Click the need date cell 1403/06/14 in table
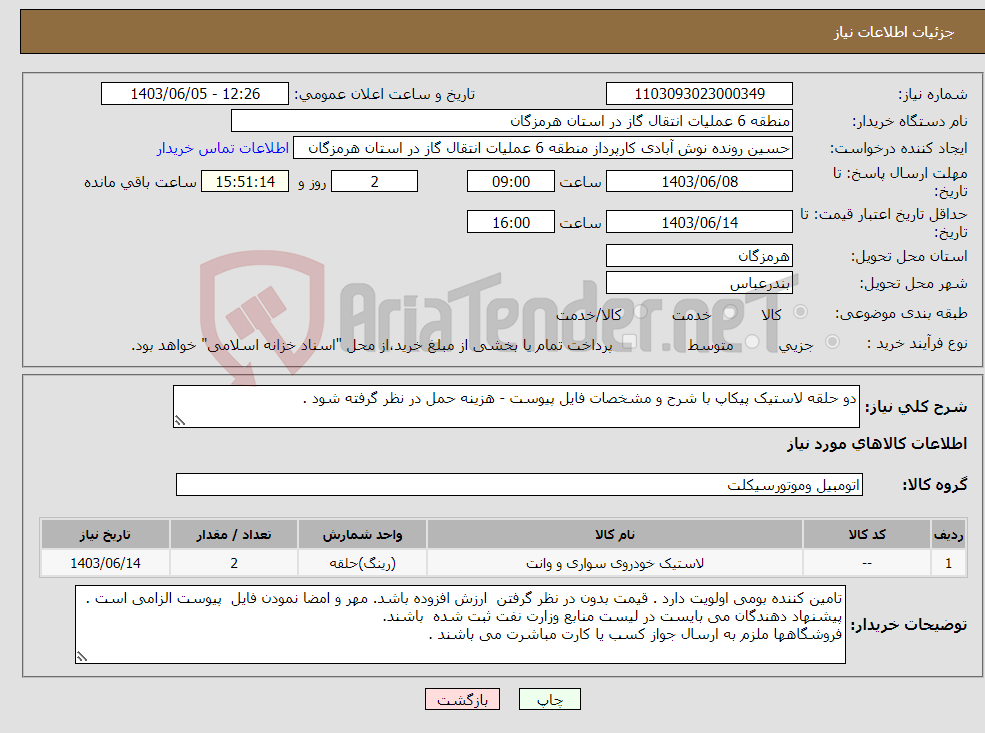Image resolution: width=985 pixels, height=733 pixels. [105, 563]
